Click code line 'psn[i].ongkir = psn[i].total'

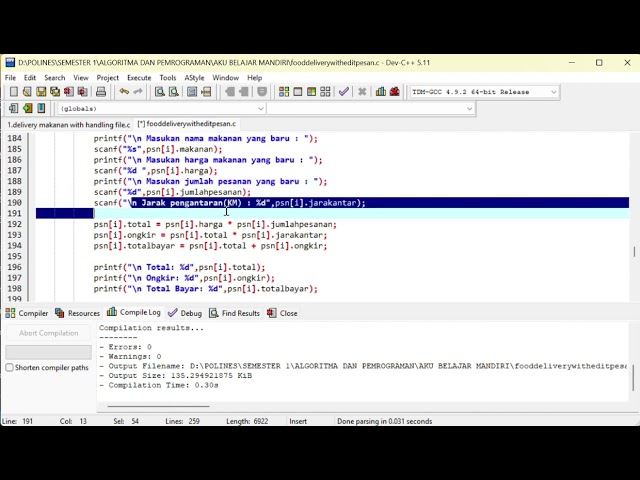tap(210, 235)
